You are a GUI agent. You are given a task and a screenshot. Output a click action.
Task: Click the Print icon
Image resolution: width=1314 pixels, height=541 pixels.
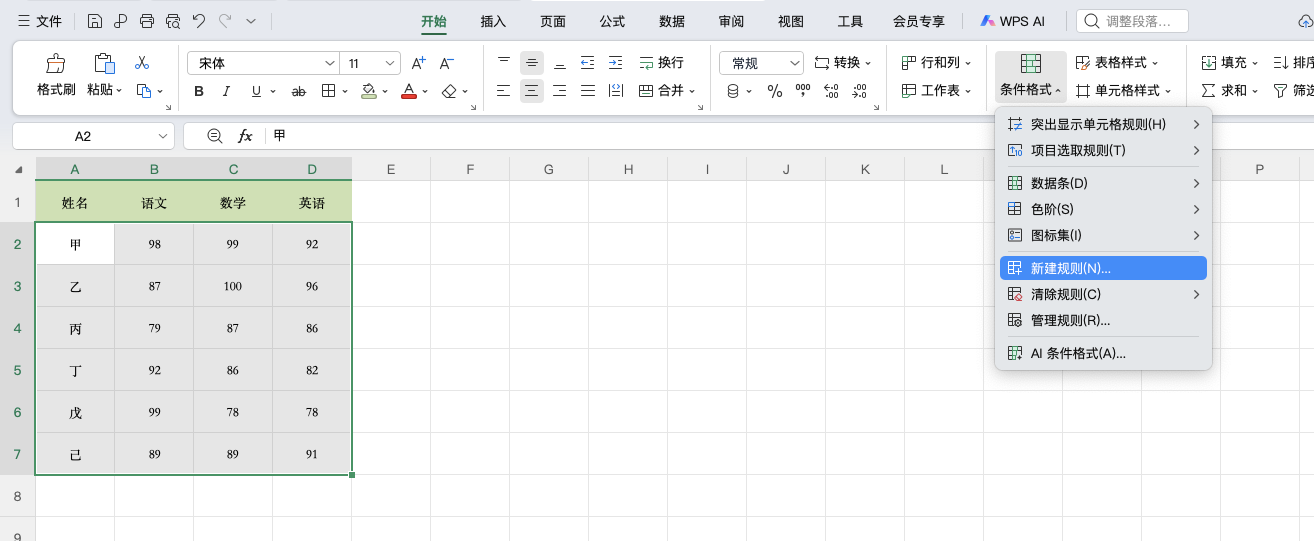coord(147,21)
